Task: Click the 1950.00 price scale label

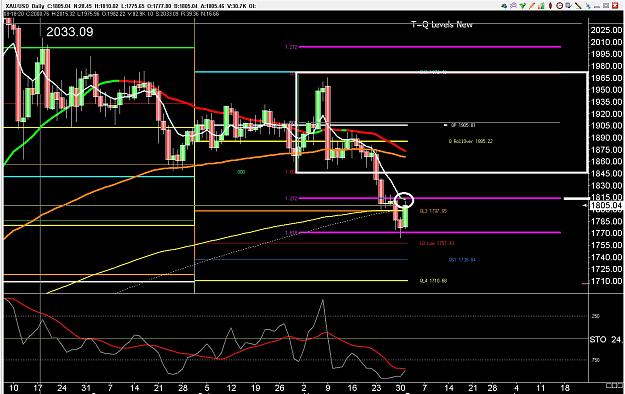Action: [x=607, y=90]
